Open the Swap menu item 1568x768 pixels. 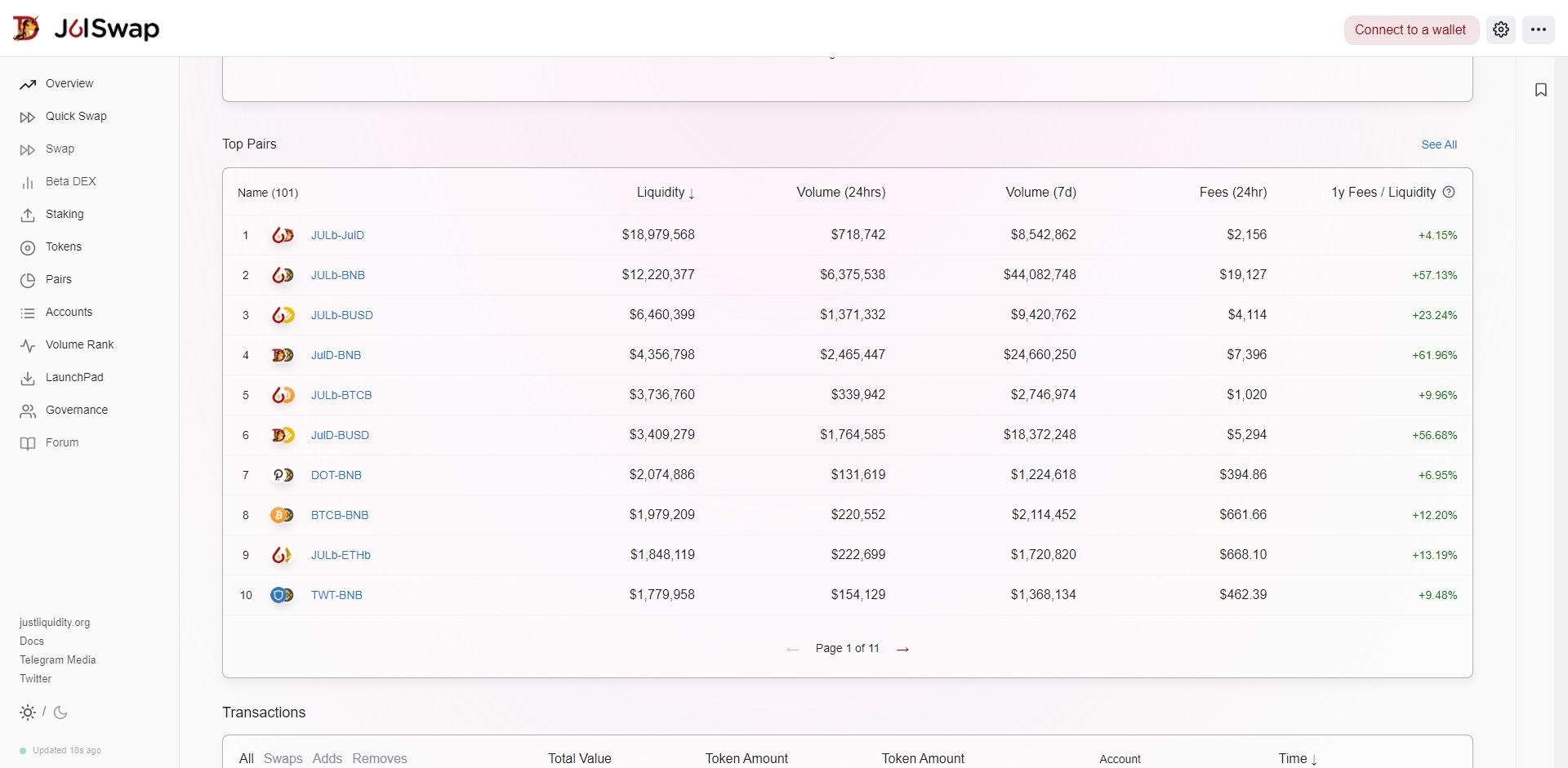coord(60,149)
